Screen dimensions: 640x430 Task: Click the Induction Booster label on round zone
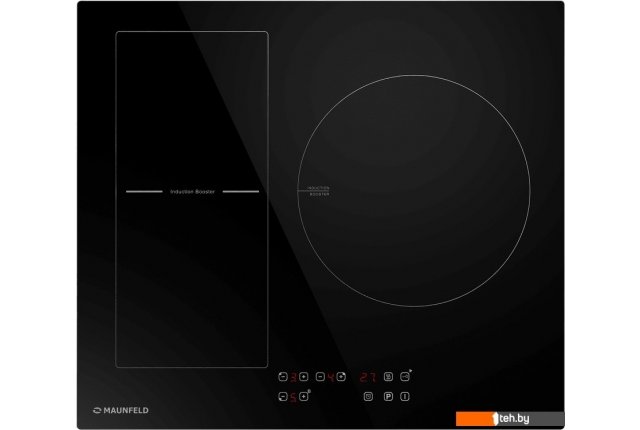(317, 190)
